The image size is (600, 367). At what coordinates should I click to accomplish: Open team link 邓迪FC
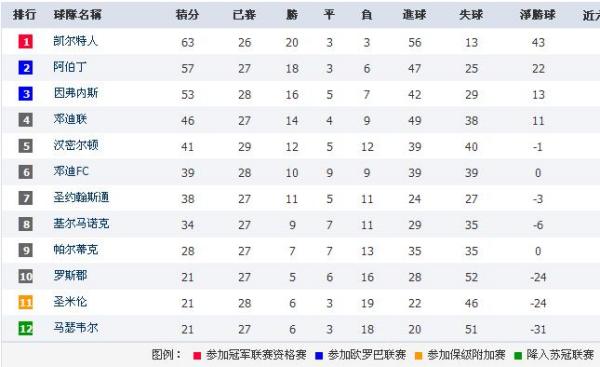point(71,171)
